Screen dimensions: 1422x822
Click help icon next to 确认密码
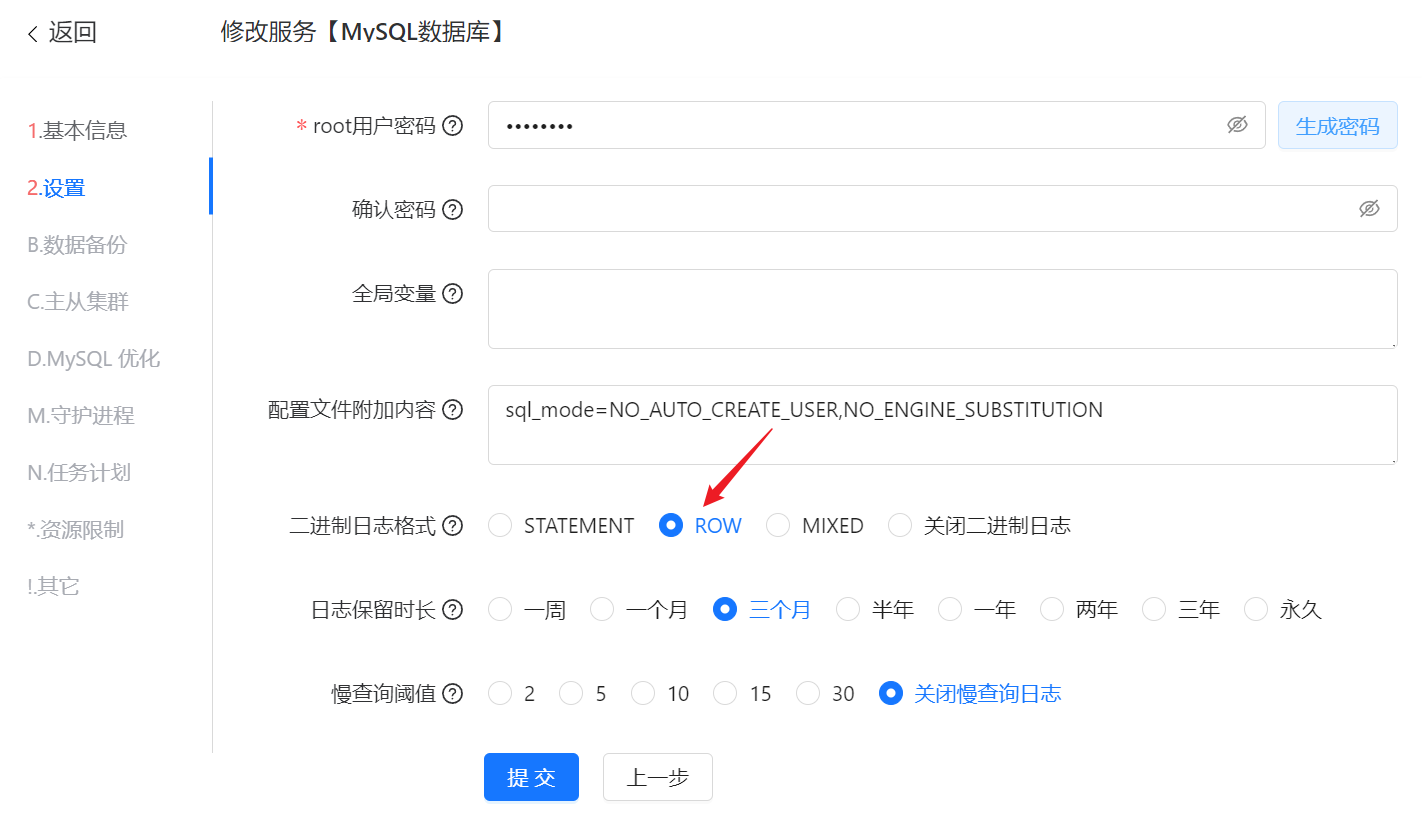click(x=452, y=209)
